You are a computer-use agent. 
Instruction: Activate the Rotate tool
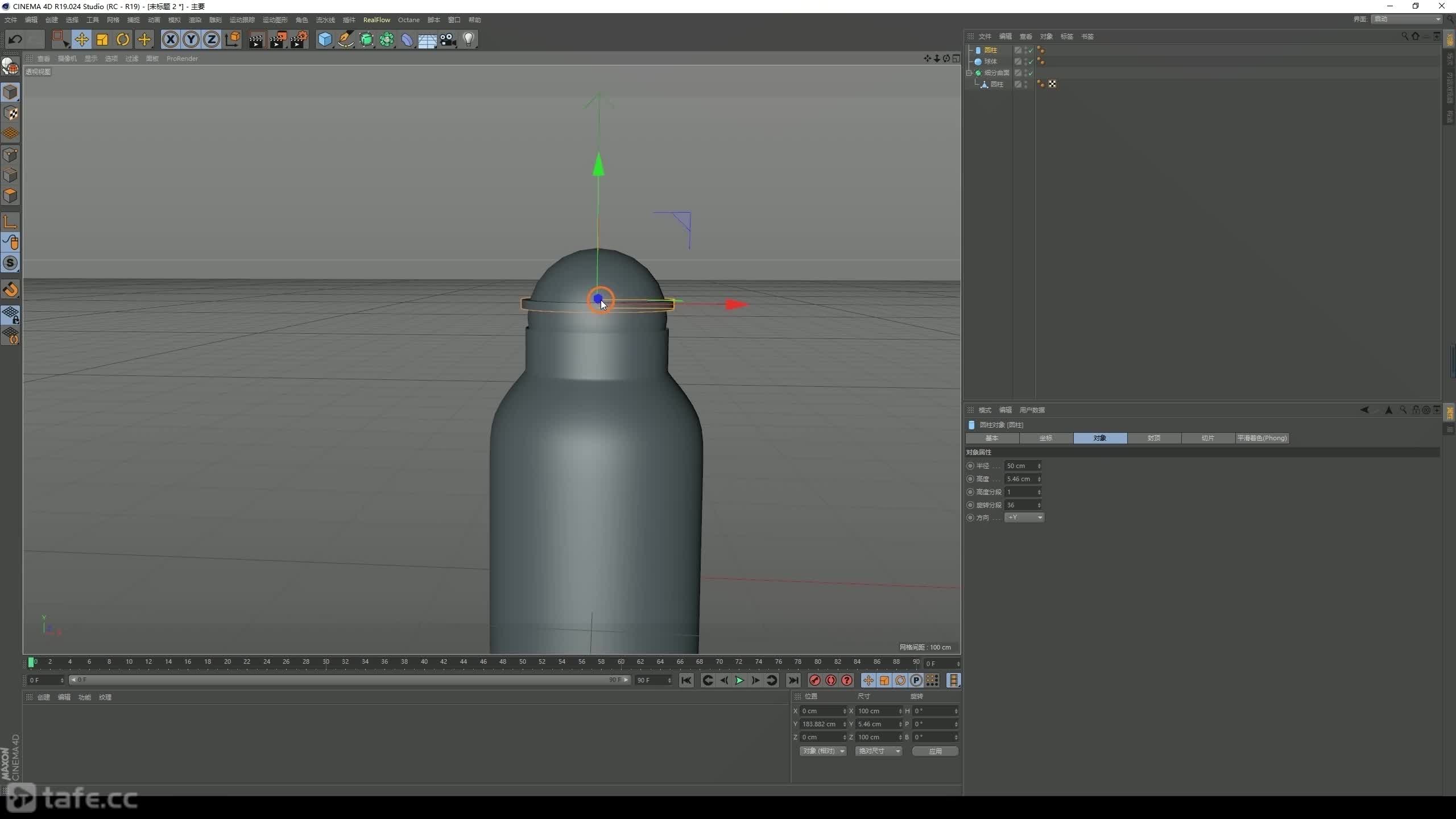click(123, 39)
